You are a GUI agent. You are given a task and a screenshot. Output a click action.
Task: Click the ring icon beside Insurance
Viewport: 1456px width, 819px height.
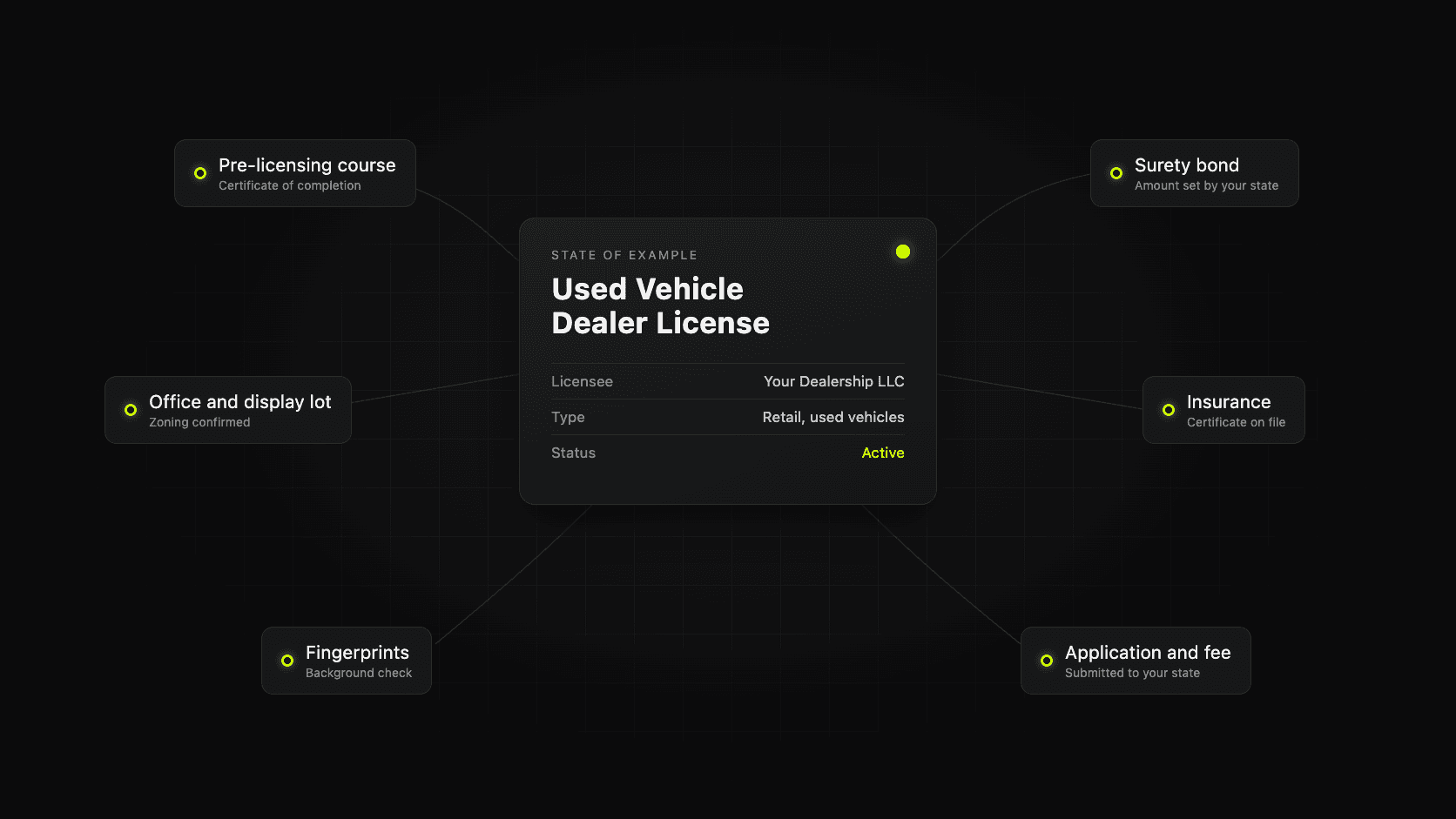coord(1169,410)
